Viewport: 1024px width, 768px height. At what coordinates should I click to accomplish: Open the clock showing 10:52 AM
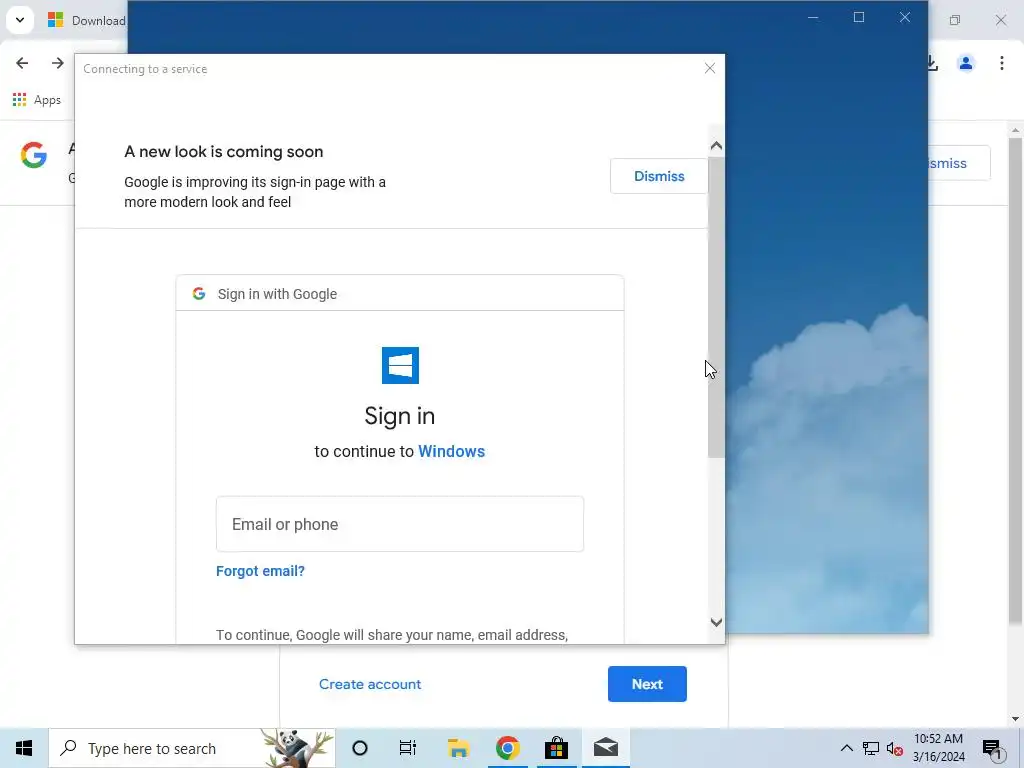[938, 748]
